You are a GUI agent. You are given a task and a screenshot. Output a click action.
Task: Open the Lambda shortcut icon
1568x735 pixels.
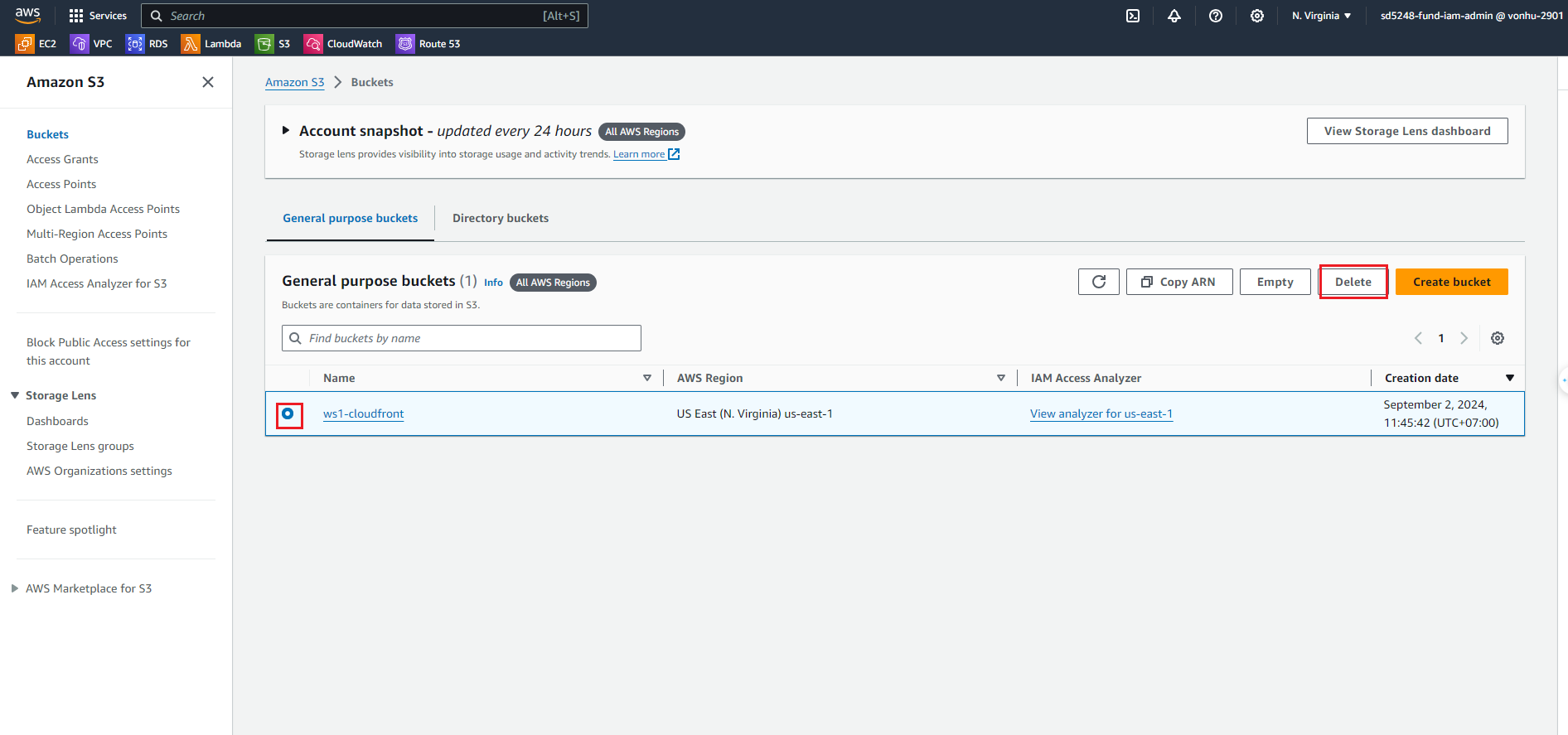pos(191,44)
